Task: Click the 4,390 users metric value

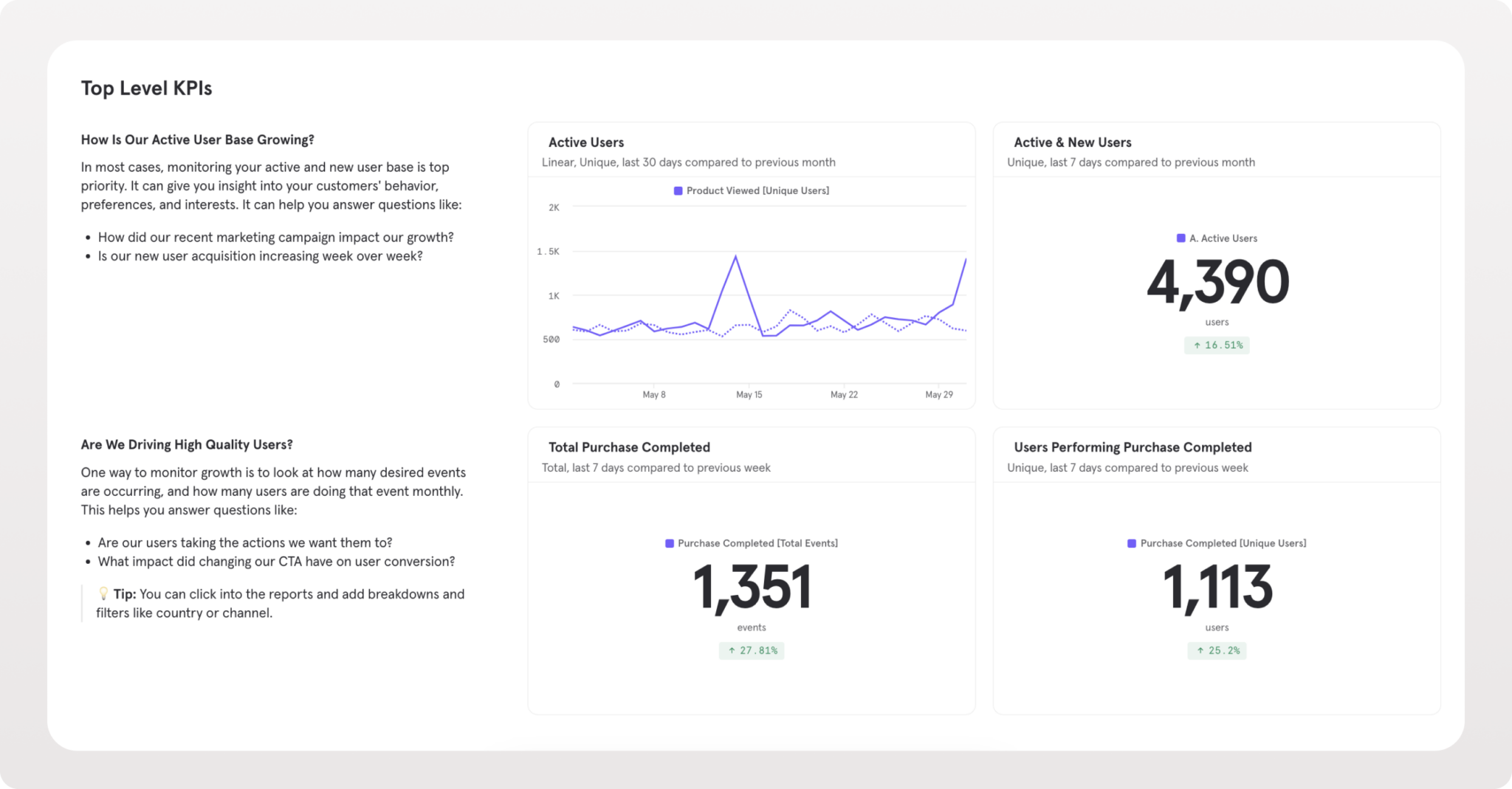Action: tap(1217, 283)
